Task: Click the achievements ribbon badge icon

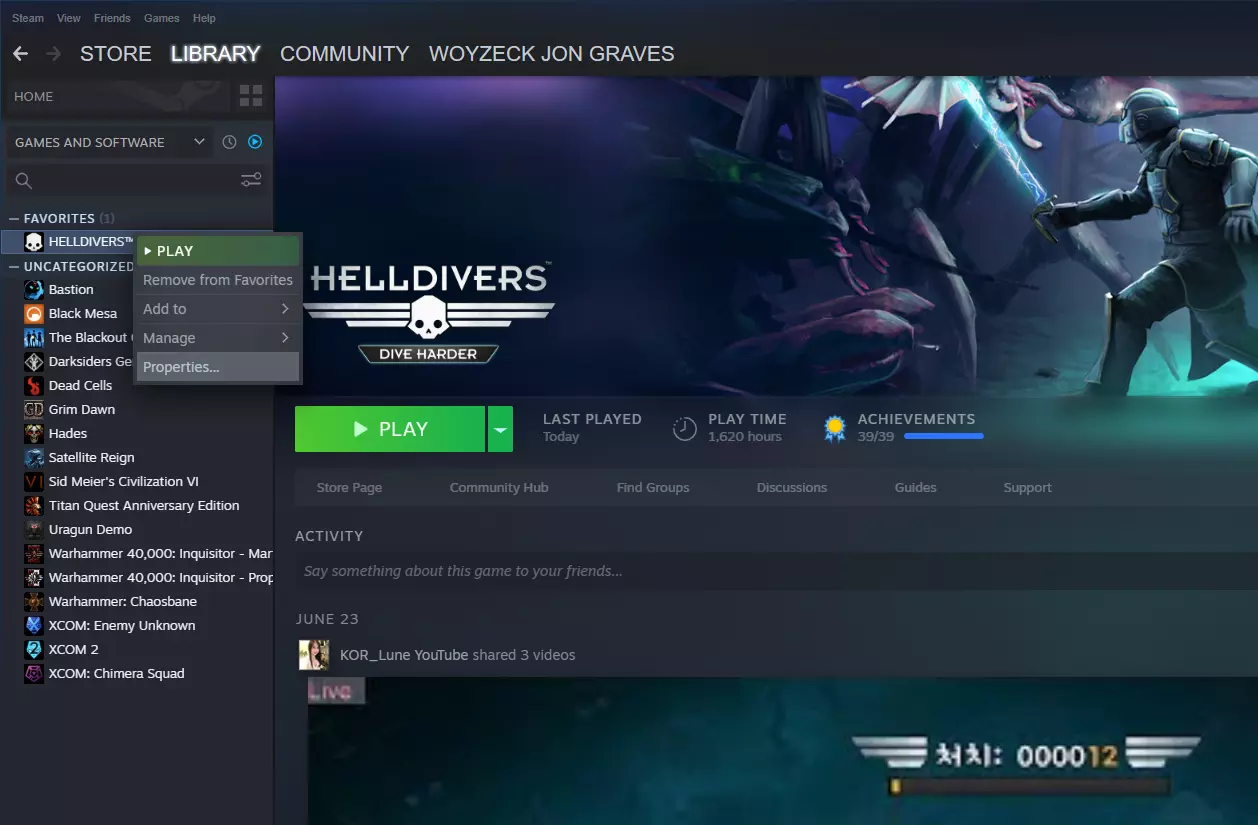Action: (x=834, y=429)
